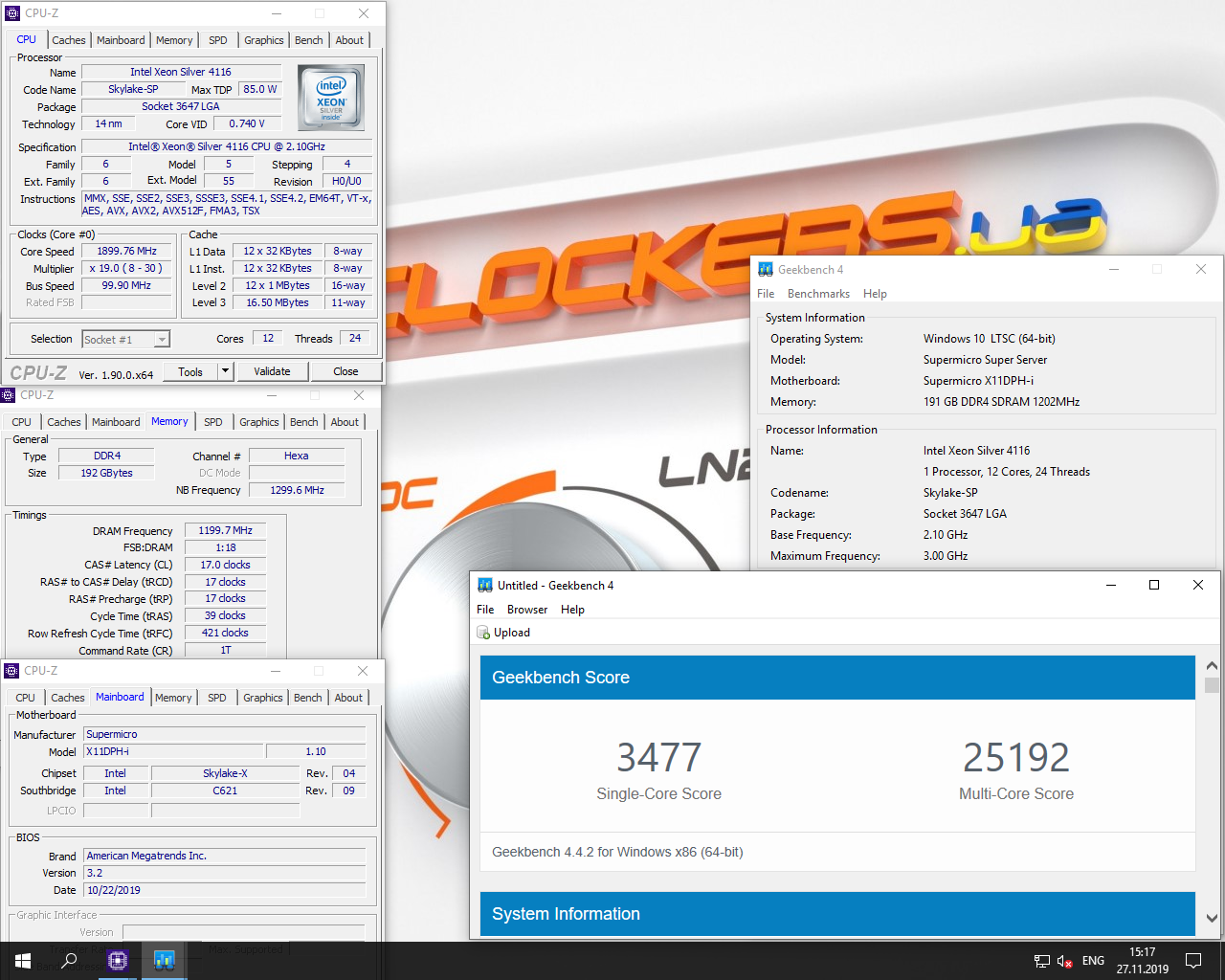Click Multi-Core Score 25192
Screen dimensions: 1225x980
(1016, 758)
